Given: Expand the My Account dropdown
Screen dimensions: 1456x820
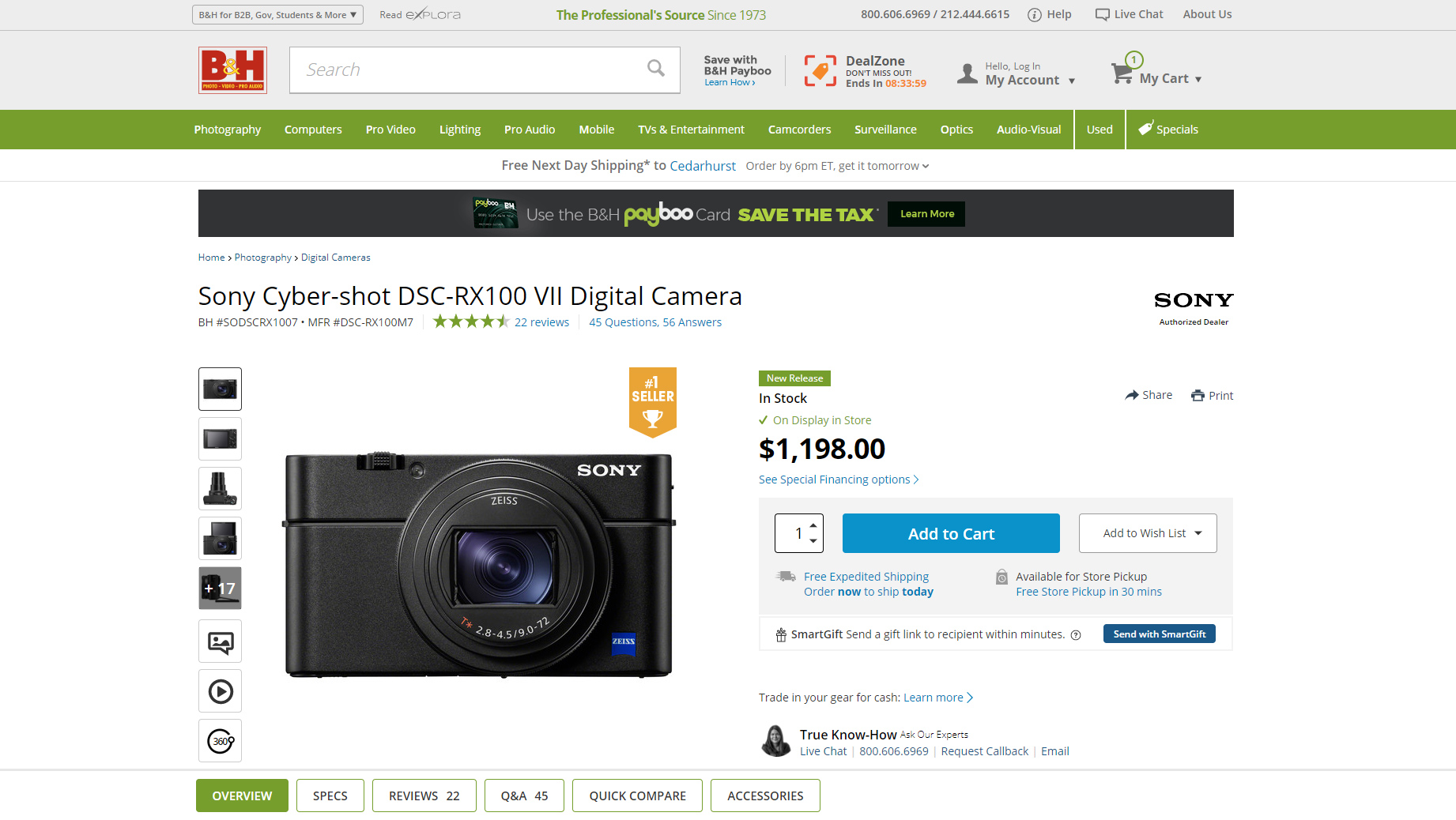Looking at the screenshot, I should coord(1072,81).
